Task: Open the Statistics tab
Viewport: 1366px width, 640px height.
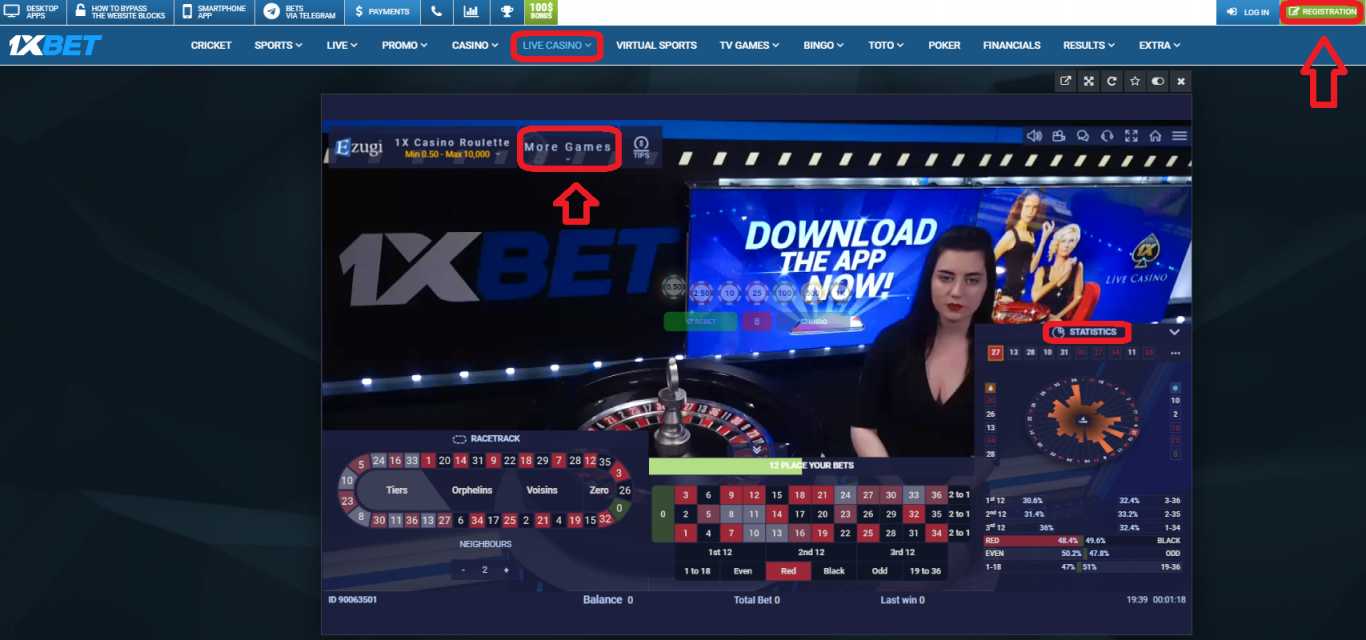Action: [1086, 332]
